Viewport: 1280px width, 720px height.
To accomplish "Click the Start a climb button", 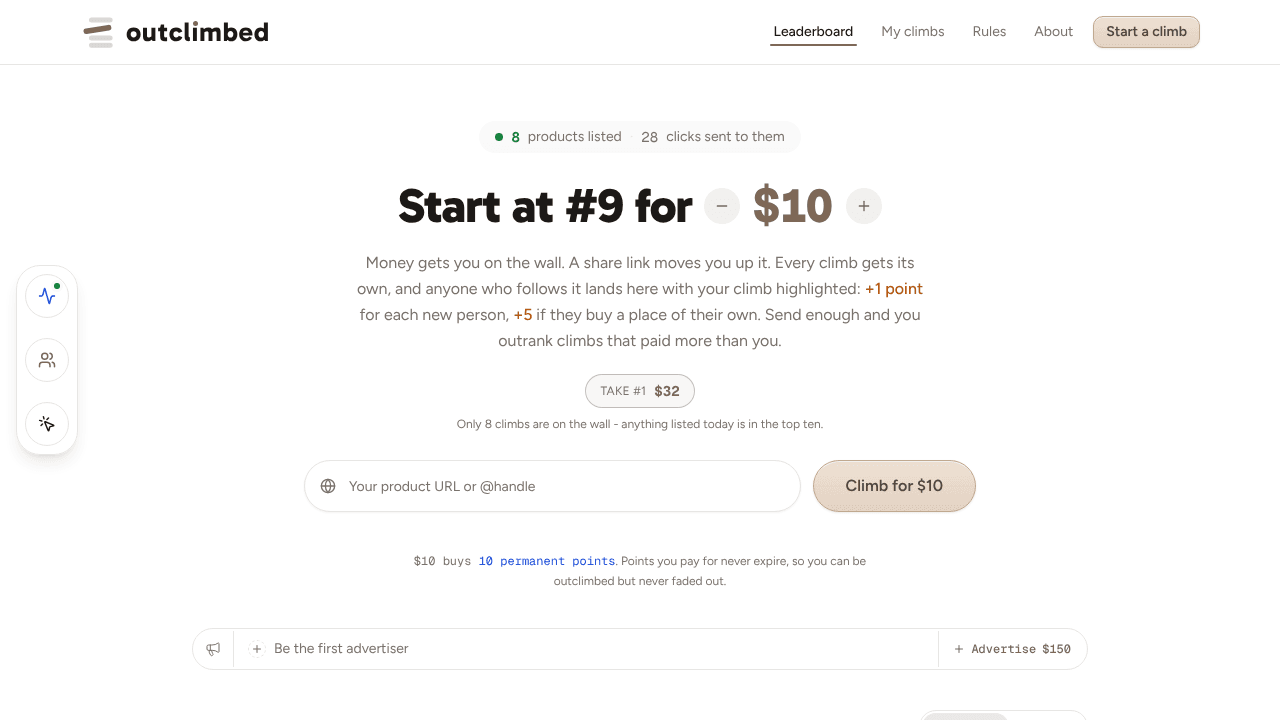I will click(x=1146, y=32).
